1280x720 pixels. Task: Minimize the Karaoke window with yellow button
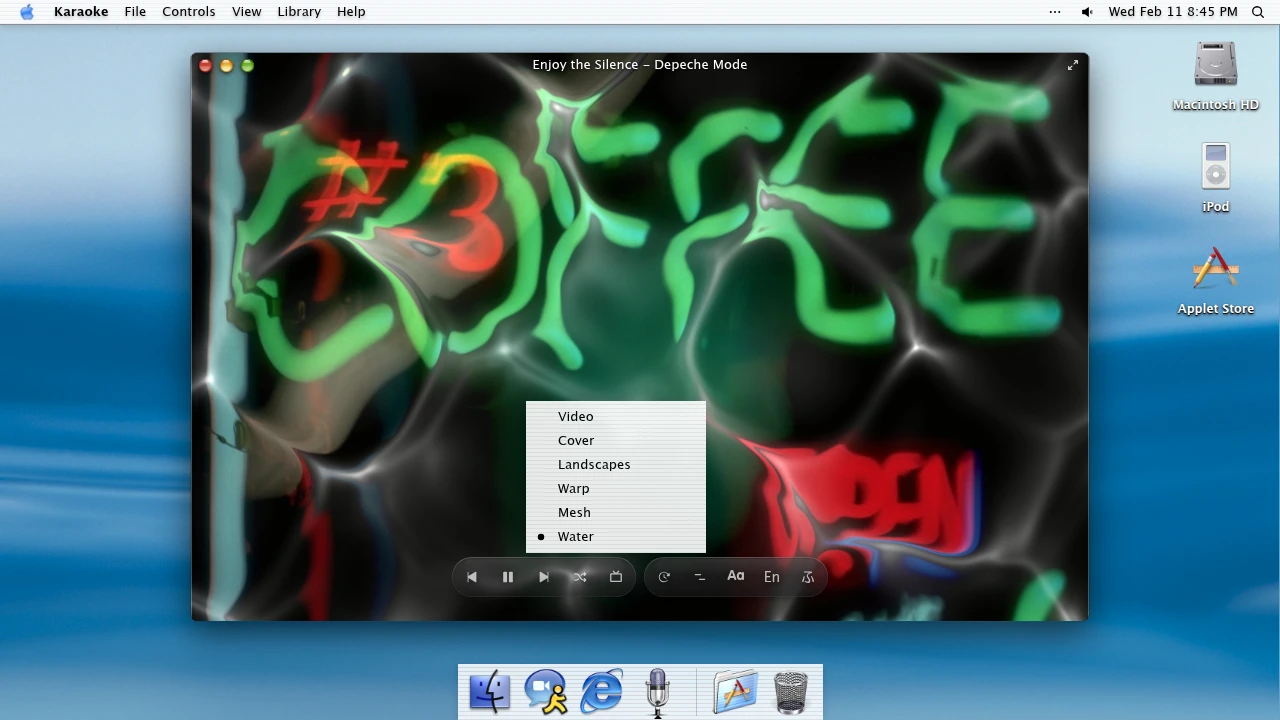click(x=226, y=66)
